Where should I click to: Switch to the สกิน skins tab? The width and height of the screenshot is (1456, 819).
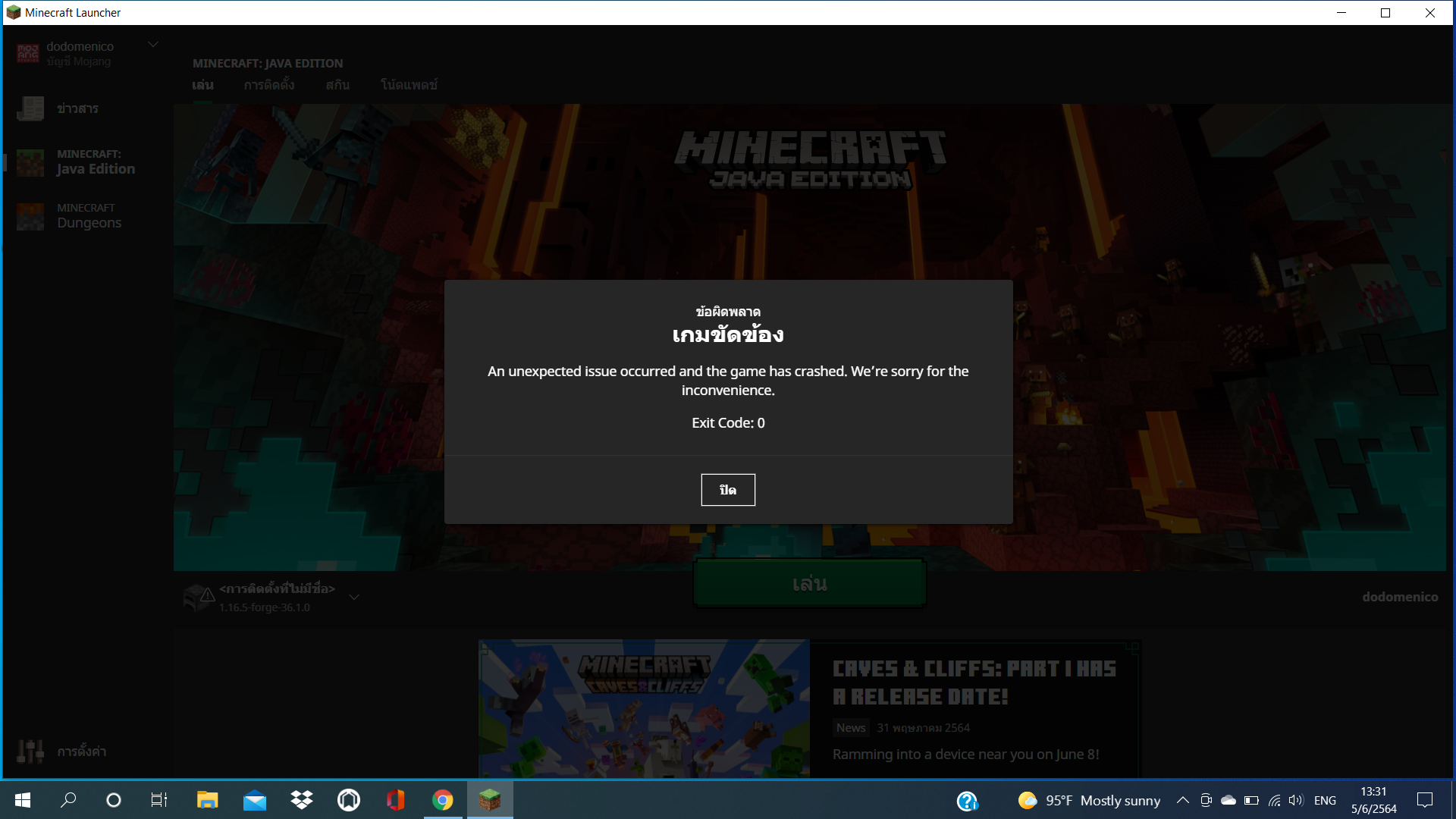pyautogui.click(x=337, y=85)
